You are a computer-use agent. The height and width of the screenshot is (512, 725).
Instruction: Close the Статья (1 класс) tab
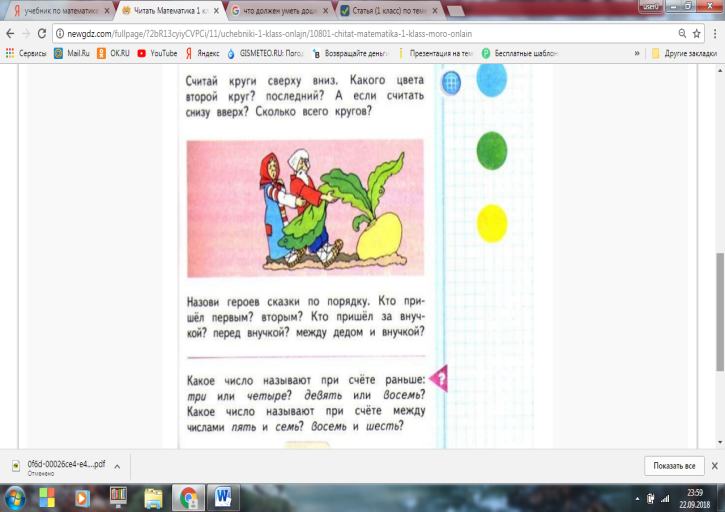(435, 11)
